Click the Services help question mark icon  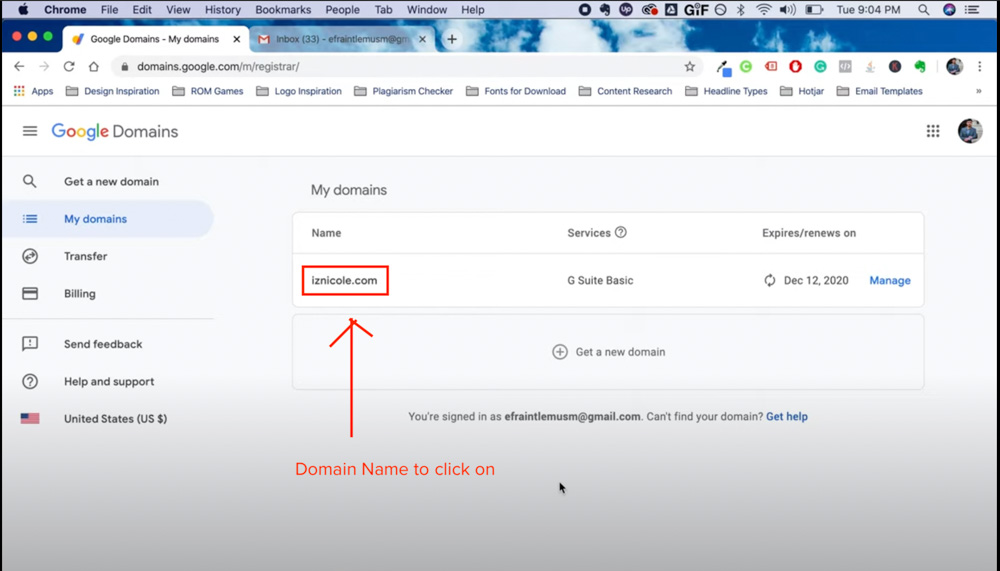point(621,232)
